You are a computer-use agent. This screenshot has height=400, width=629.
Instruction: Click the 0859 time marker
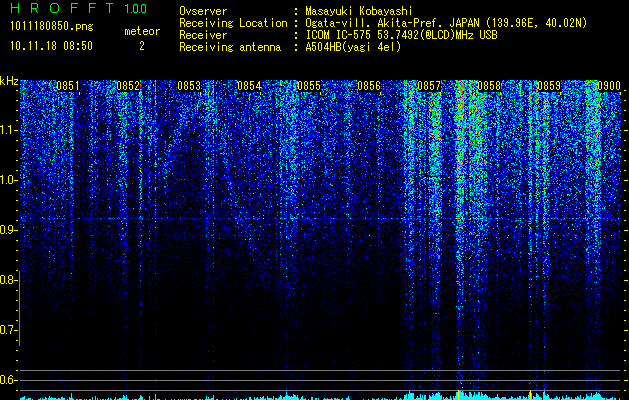point(549,86)
